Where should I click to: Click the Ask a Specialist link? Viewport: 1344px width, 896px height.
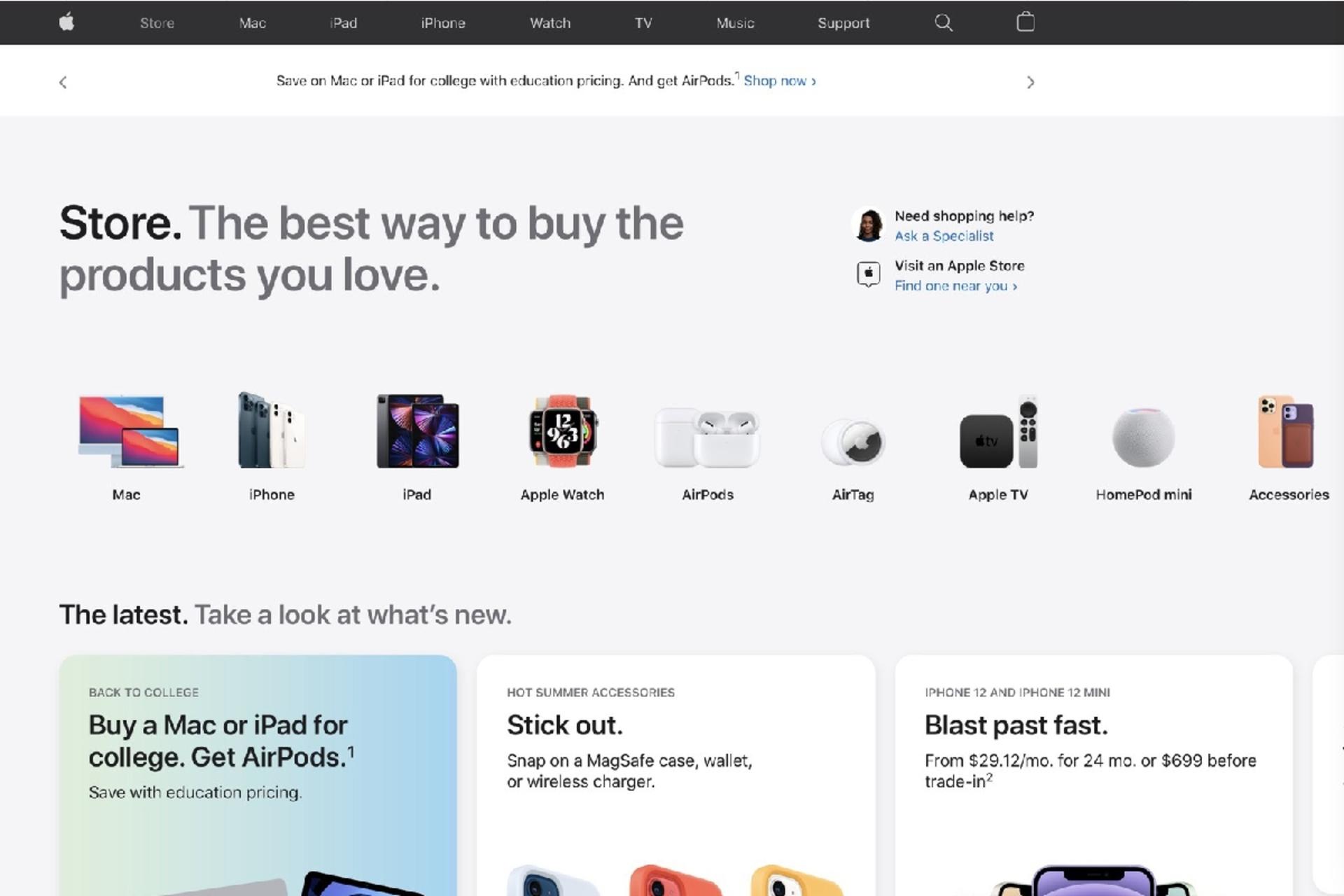[x=944, y=236]
